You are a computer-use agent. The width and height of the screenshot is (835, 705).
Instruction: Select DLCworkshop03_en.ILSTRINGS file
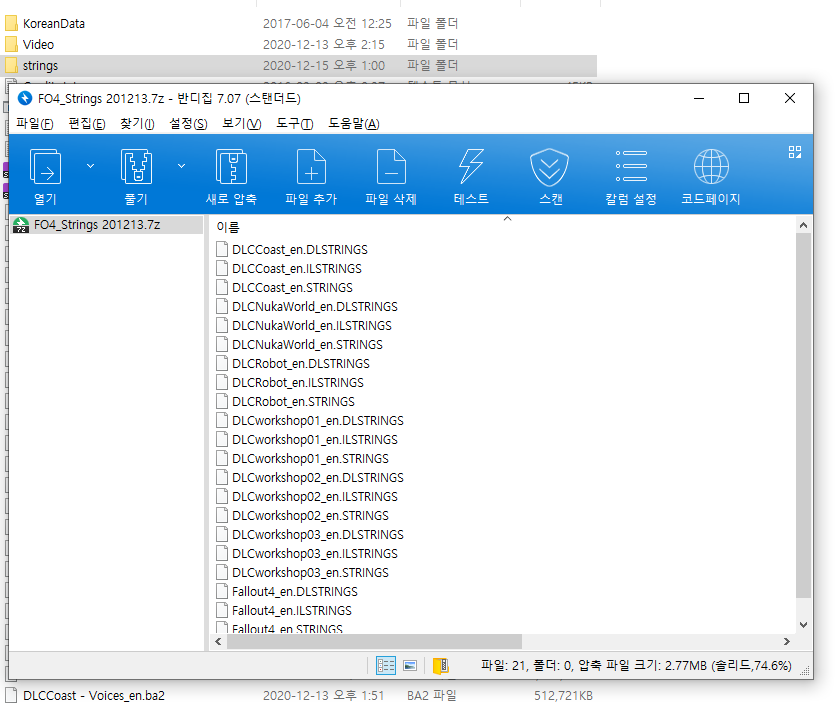coord(315,554)
